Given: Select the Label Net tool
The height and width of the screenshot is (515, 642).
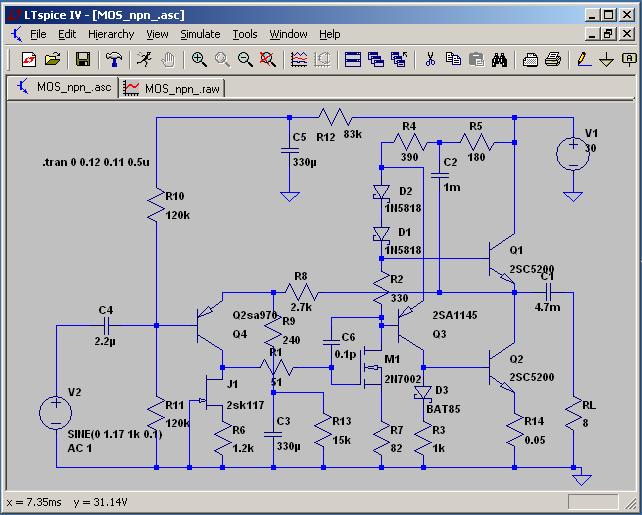Looking at the screenshot, I should (629, 60).
